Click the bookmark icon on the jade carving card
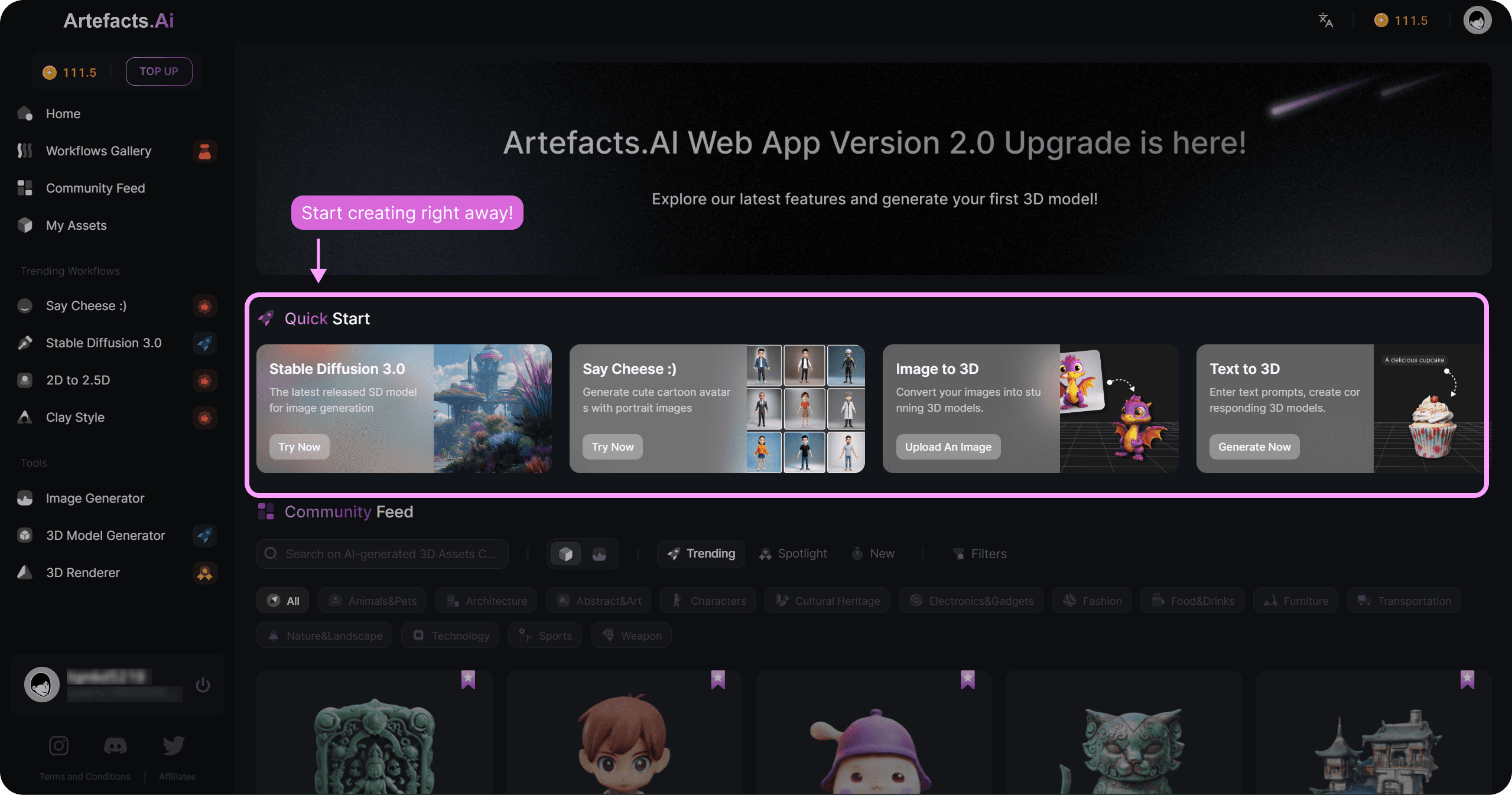Viewport: 1512px width, 795px height. pyautogui.click(x=468, y=680)
